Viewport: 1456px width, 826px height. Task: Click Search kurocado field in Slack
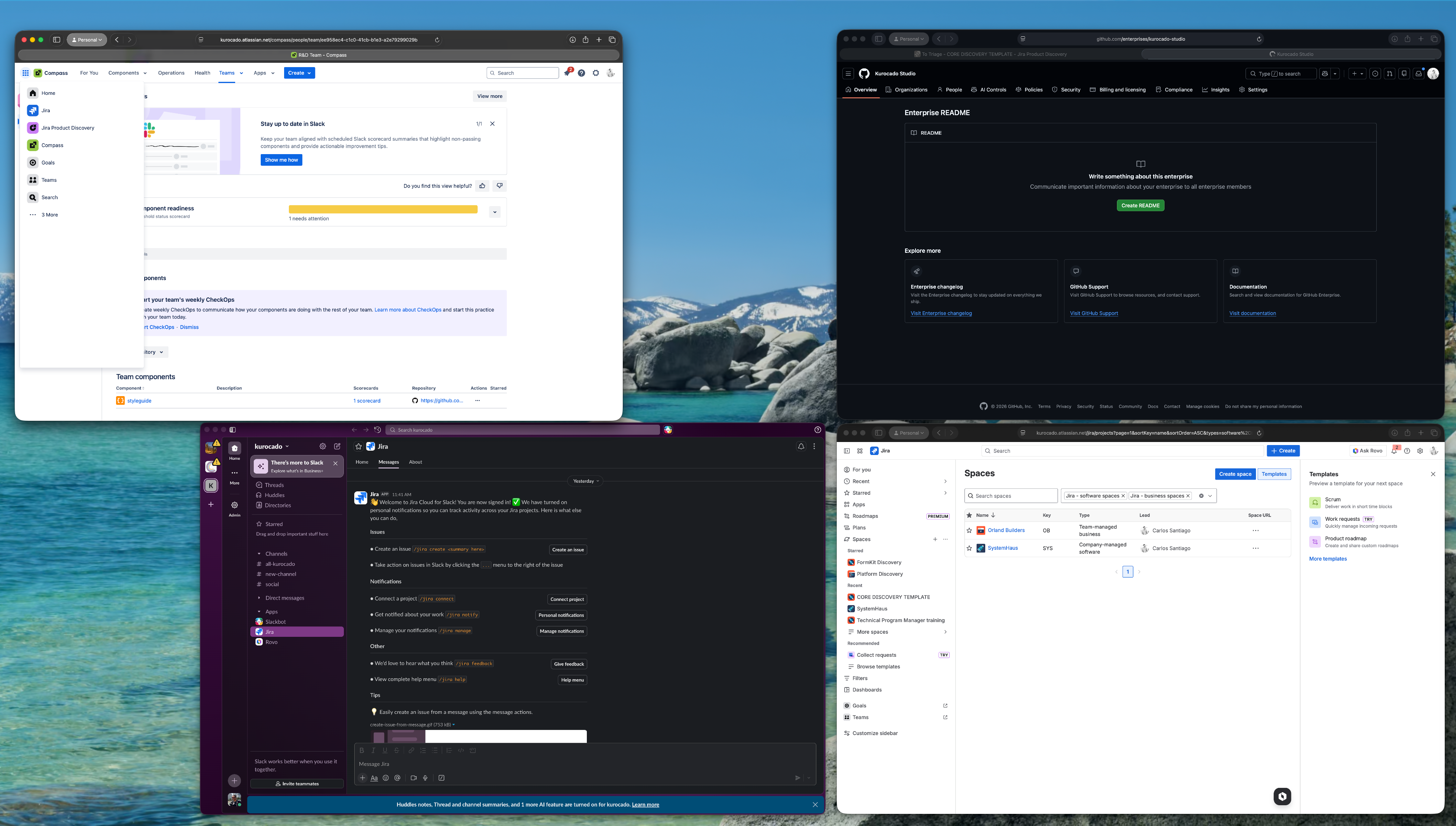(523, 429)
